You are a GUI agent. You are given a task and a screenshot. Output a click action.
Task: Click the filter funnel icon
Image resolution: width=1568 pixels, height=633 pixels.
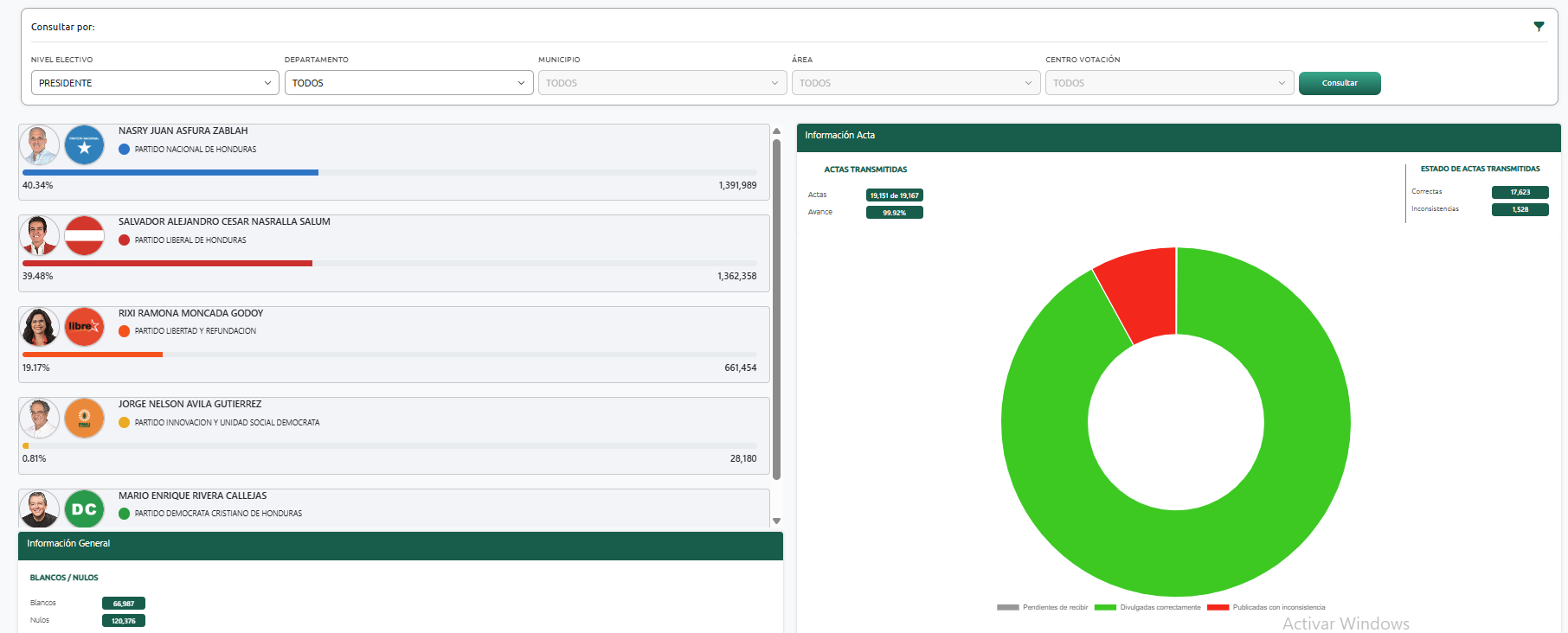pos(1538,27)
